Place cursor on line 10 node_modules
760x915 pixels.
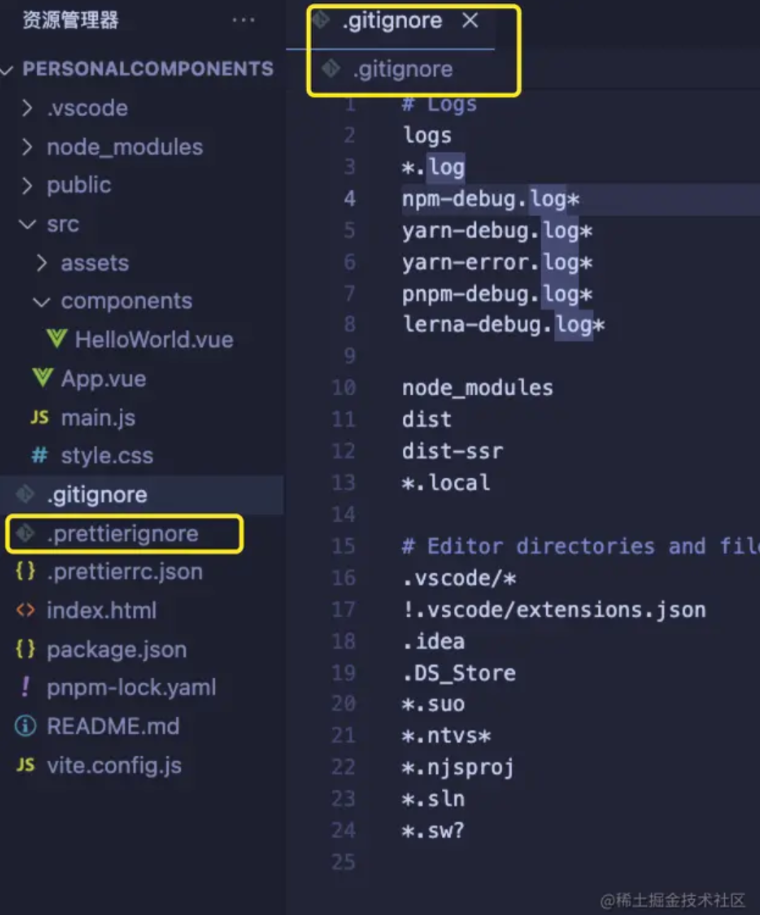click(x=477, y=387)
